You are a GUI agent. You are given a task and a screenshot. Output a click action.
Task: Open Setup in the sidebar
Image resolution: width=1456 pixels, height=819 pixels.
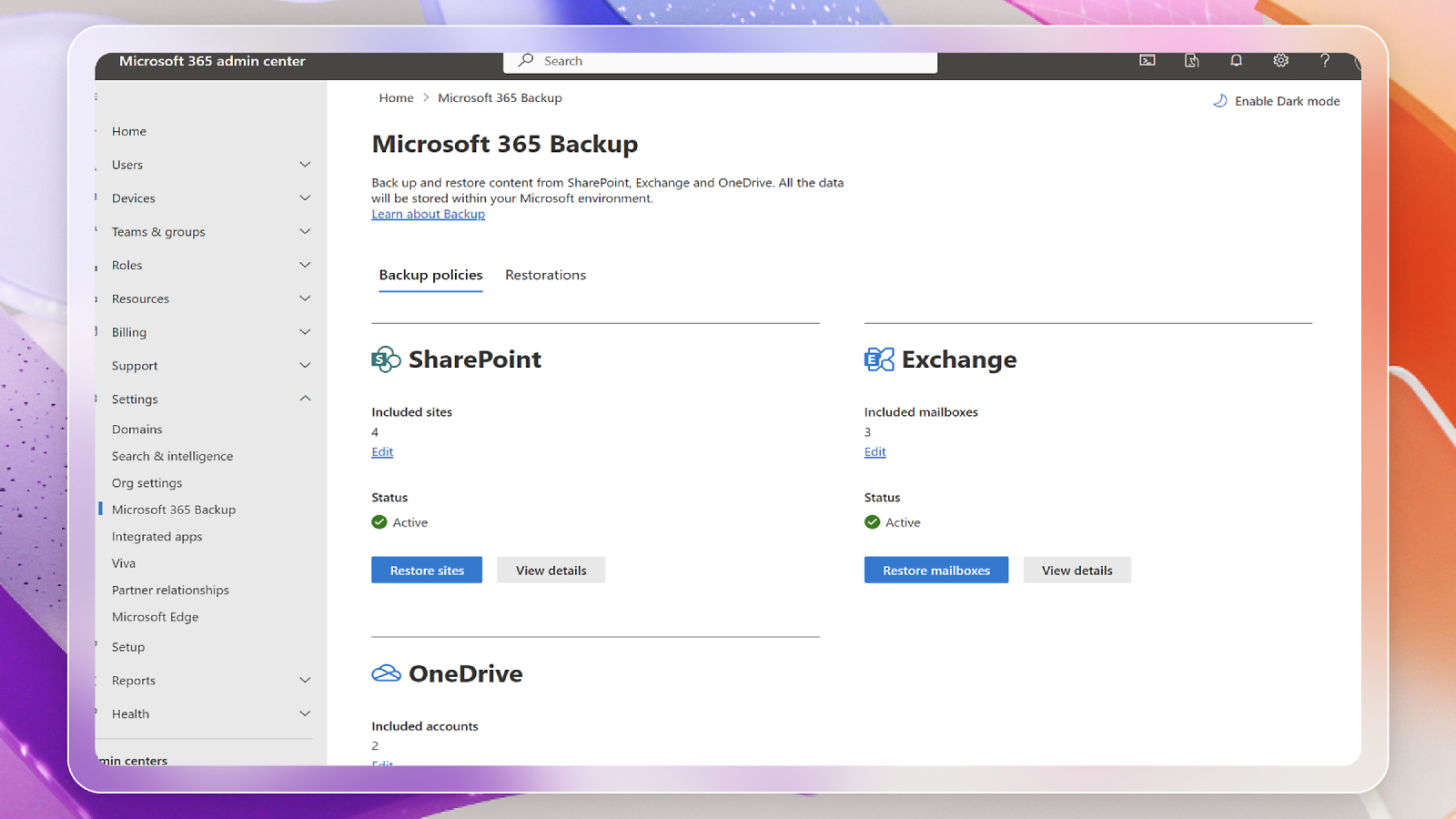[128, 647]
